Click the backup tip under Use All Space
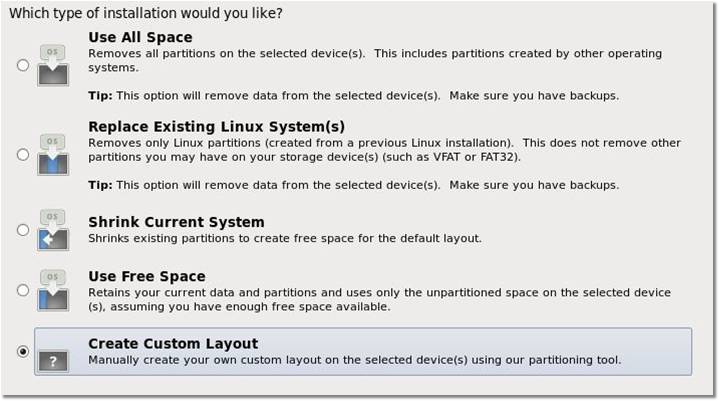719x401 pixels. point(353,96)
